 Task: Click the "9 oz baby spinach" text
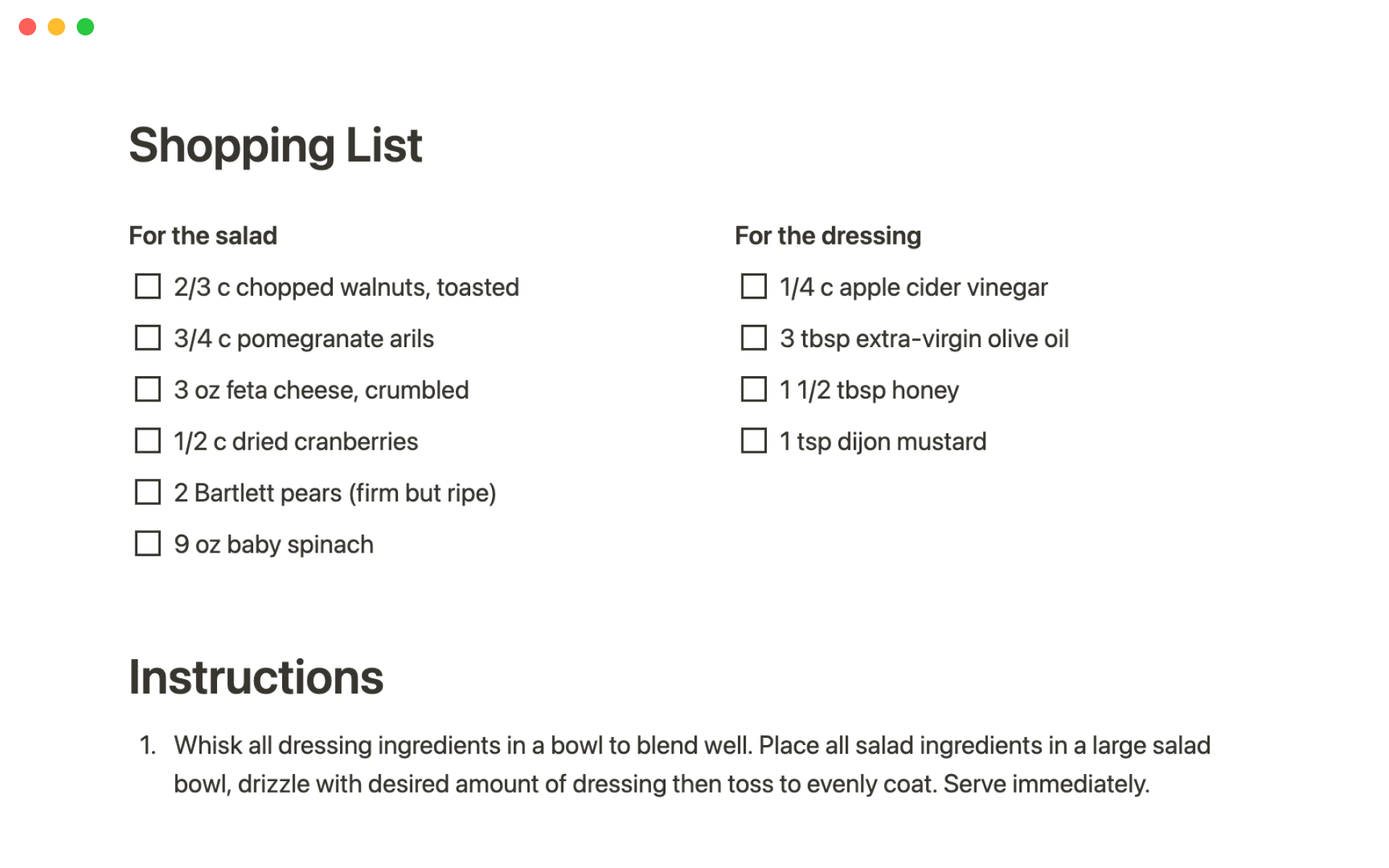point(273,545)
